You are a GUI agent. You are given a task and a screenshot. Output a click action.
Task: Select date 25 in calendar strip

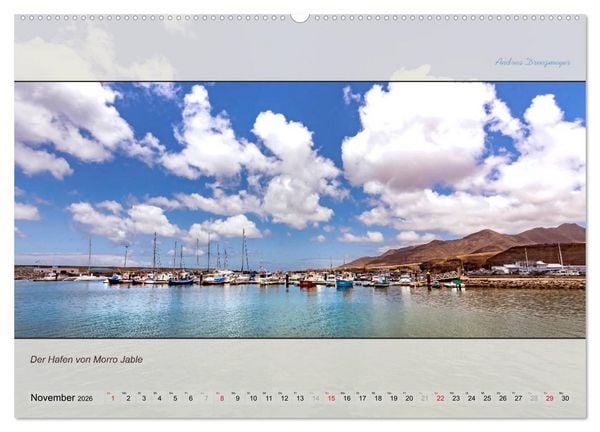pyautogui.click(x=487, y=398)
